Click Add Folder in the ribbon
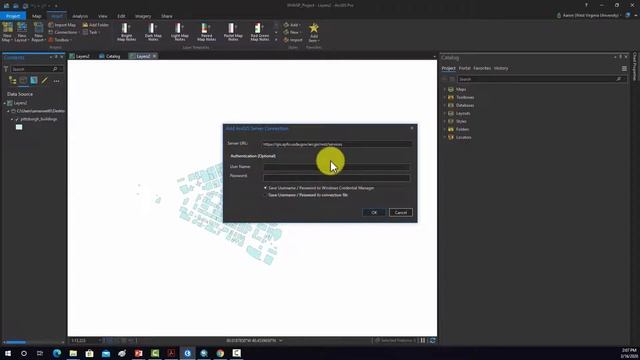This screenshot has height=360, width=640. (96, 25)
